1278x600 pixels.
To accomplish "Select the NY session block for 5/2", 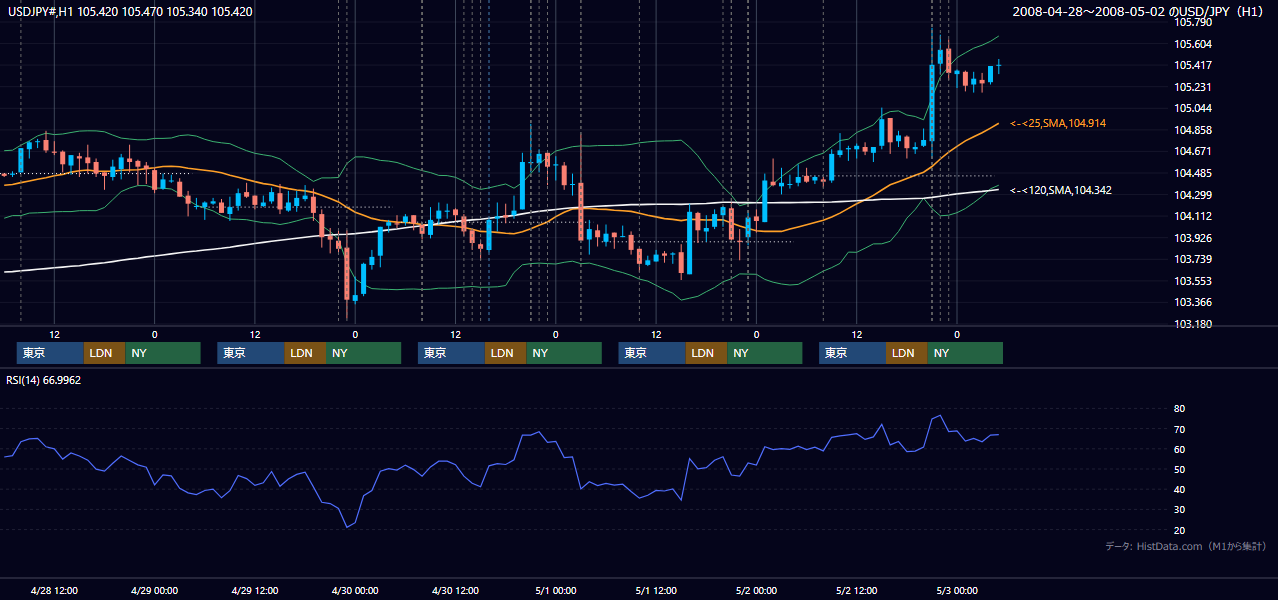I will (x=964, y=353).
